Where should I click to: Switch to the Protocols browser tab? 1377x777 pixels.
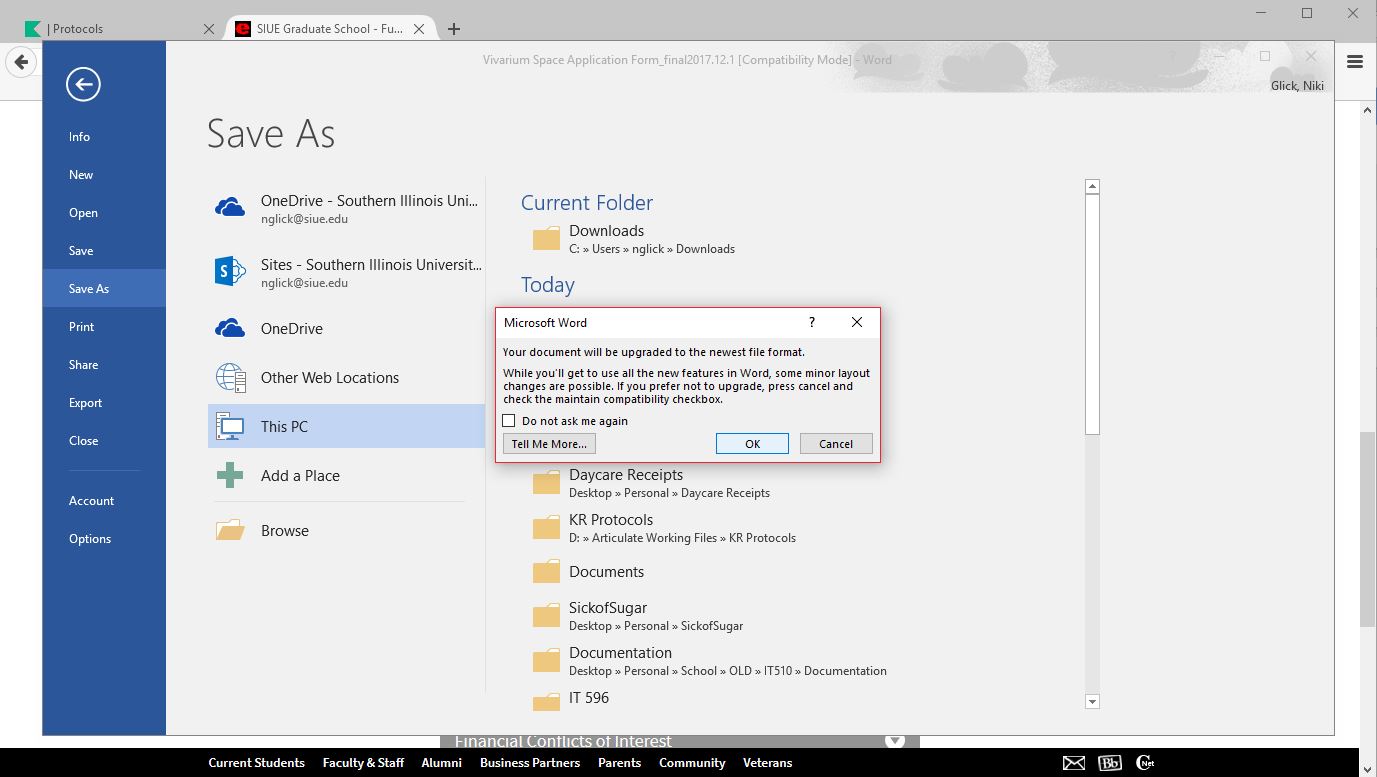click(110, 29)
